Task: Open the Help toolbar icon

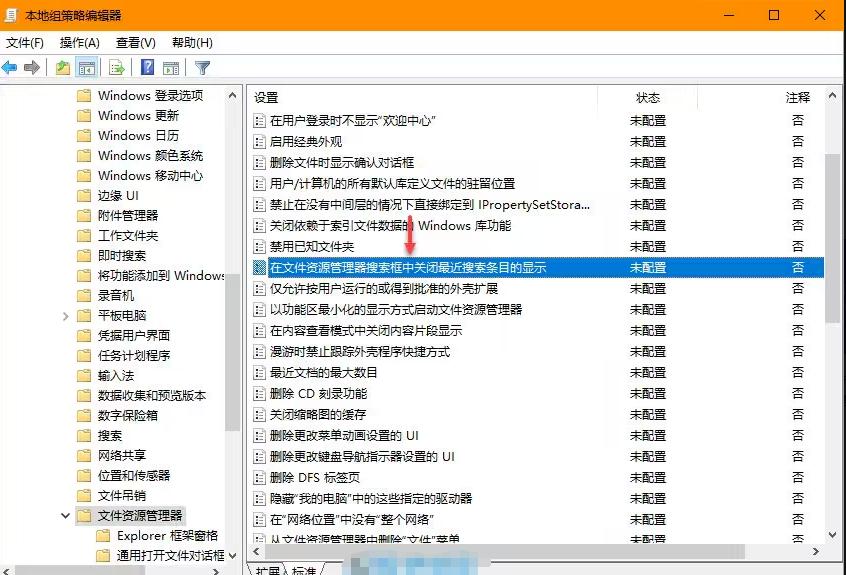Action: (x=147, y=67)
